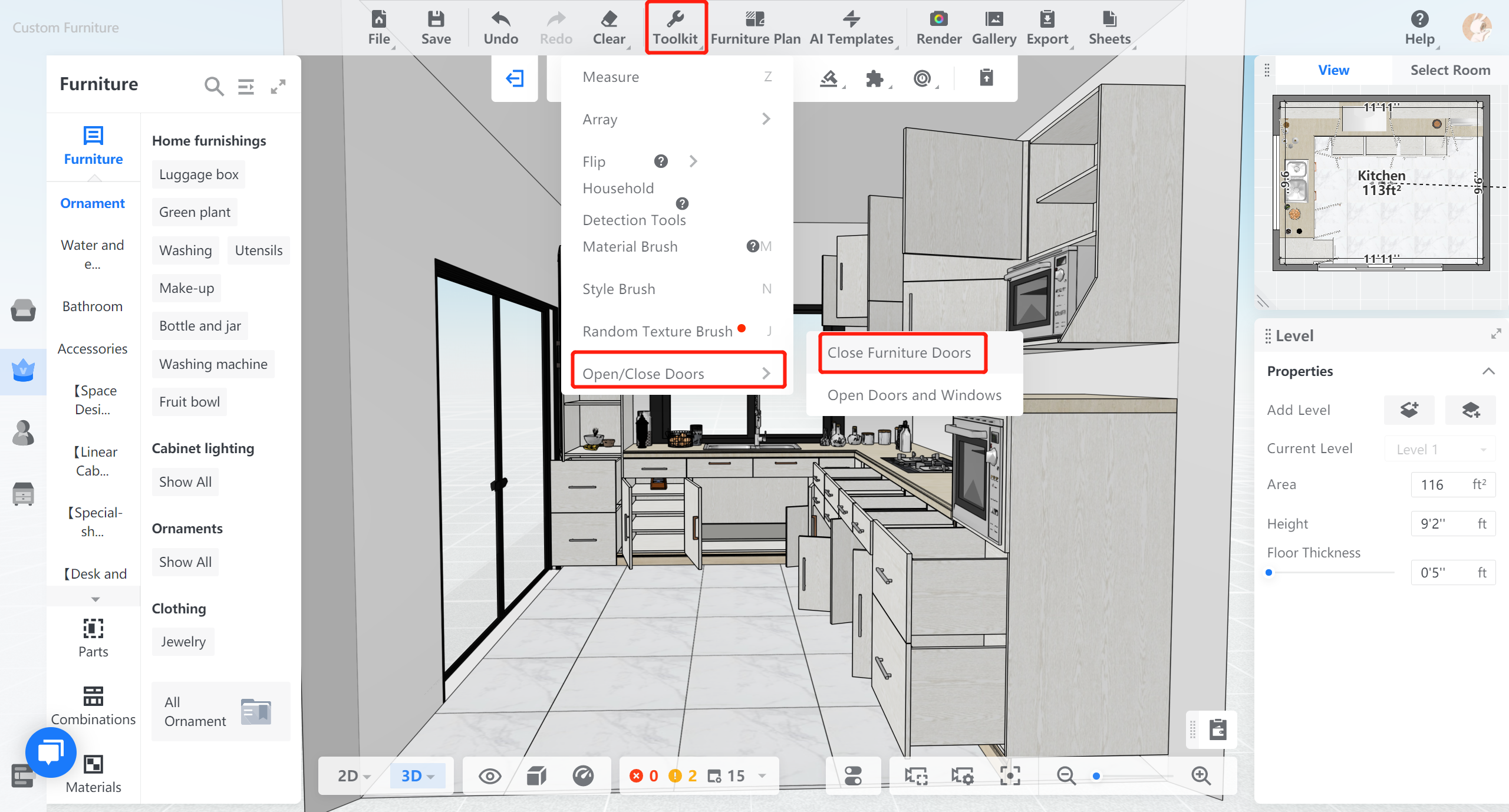Choose Random Texture Brush

(677, 331)
